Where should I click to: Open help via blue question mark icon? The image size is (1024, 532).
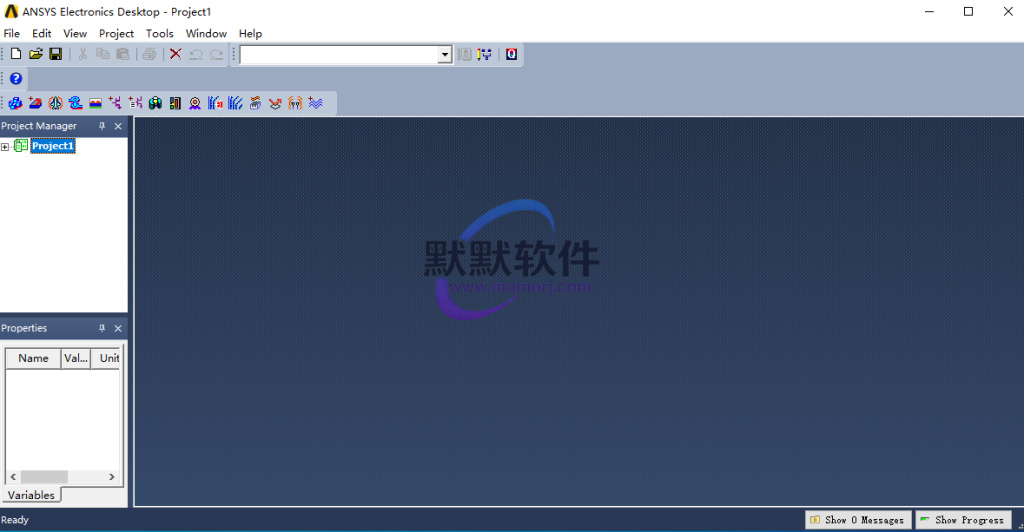click(x=16, y=78)
